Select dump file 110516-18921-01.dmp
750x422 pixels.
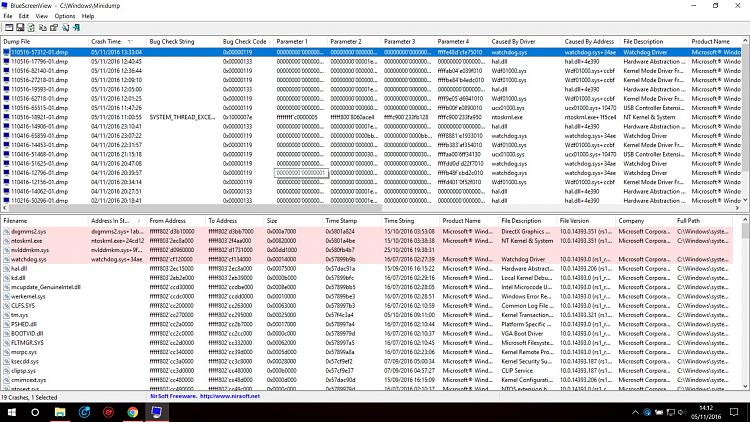(x=40, y=117)
